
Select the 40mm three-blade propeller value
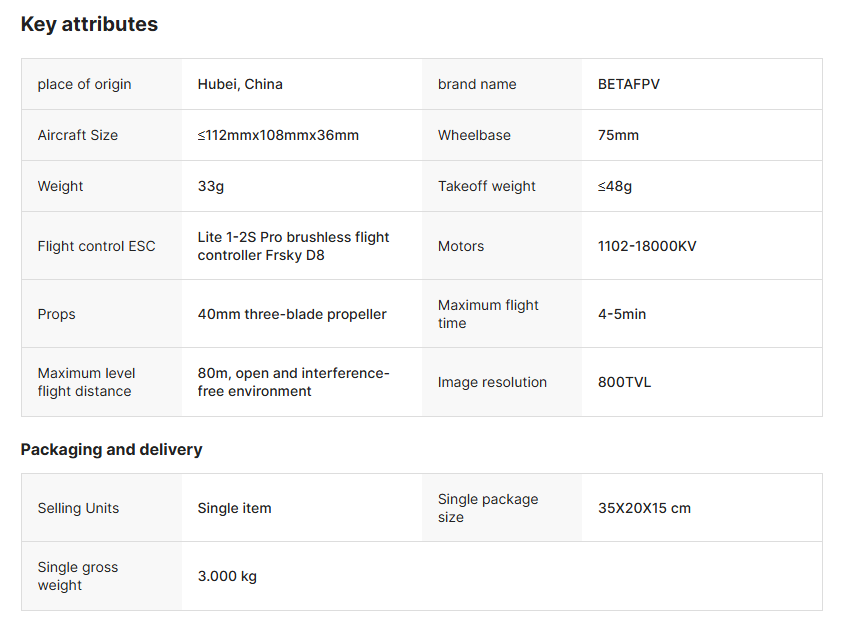tap(292, 315)
